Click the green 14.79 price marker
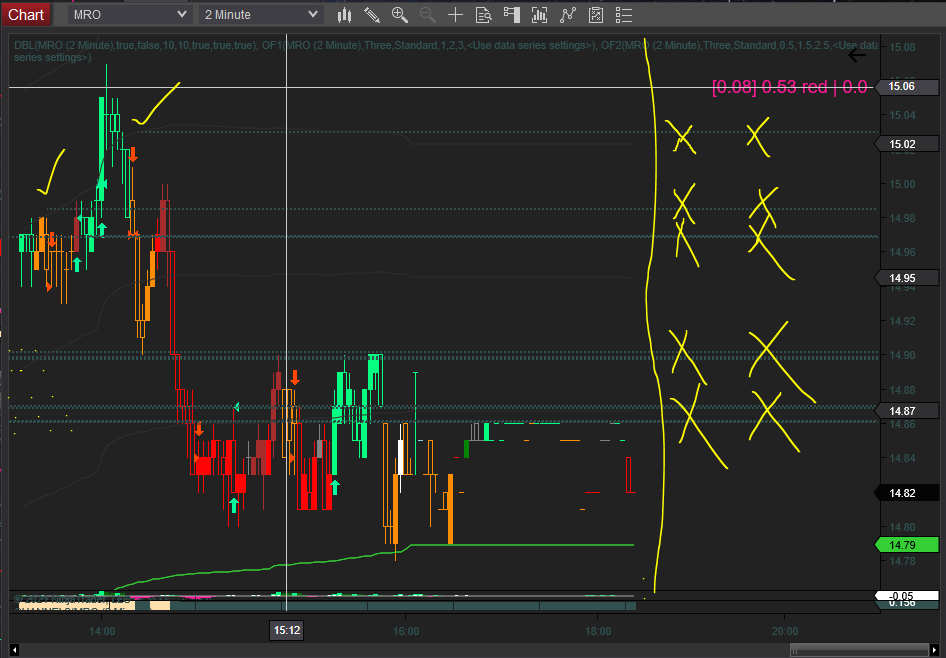Screen dimensions: 946x658 906,545
